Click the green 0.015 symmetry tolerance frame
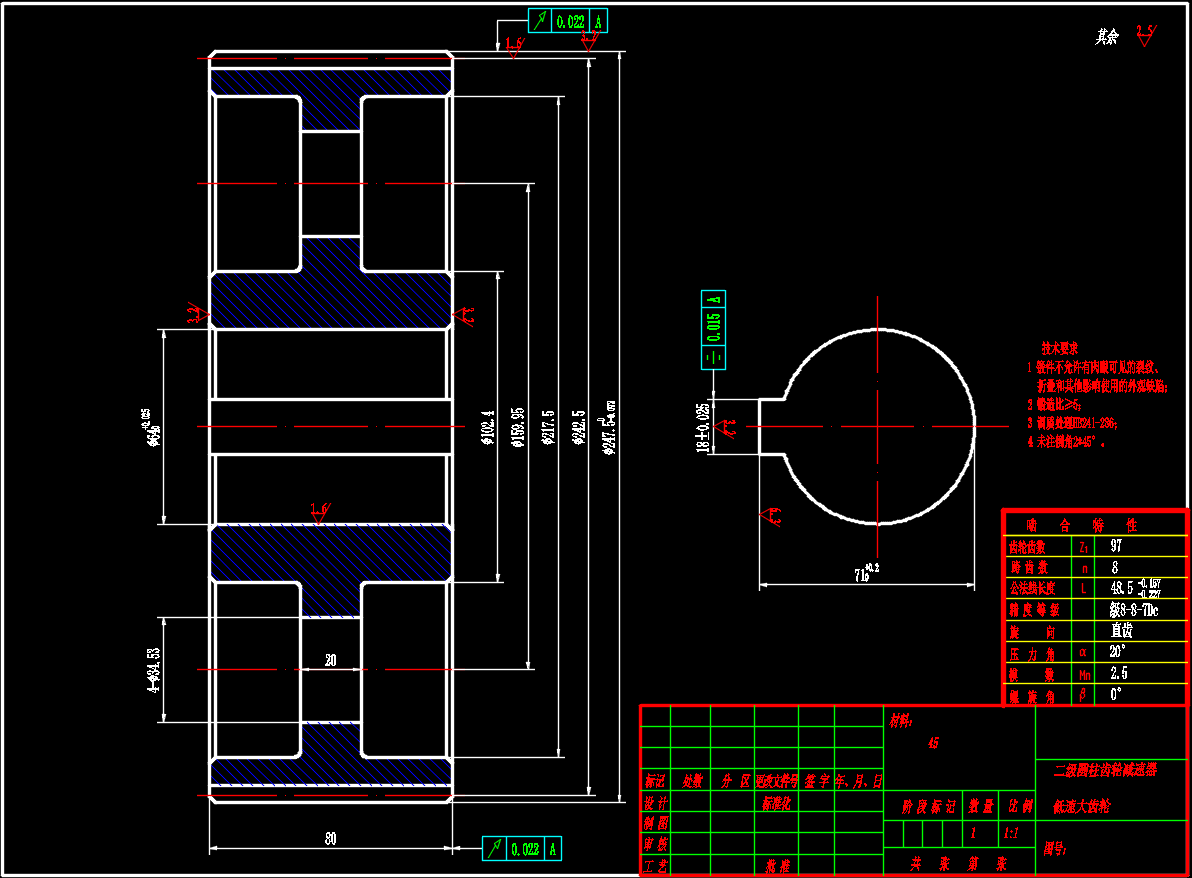Image resolution: width=1192 pixels, height=878 pixels. (x=713, y=329)
